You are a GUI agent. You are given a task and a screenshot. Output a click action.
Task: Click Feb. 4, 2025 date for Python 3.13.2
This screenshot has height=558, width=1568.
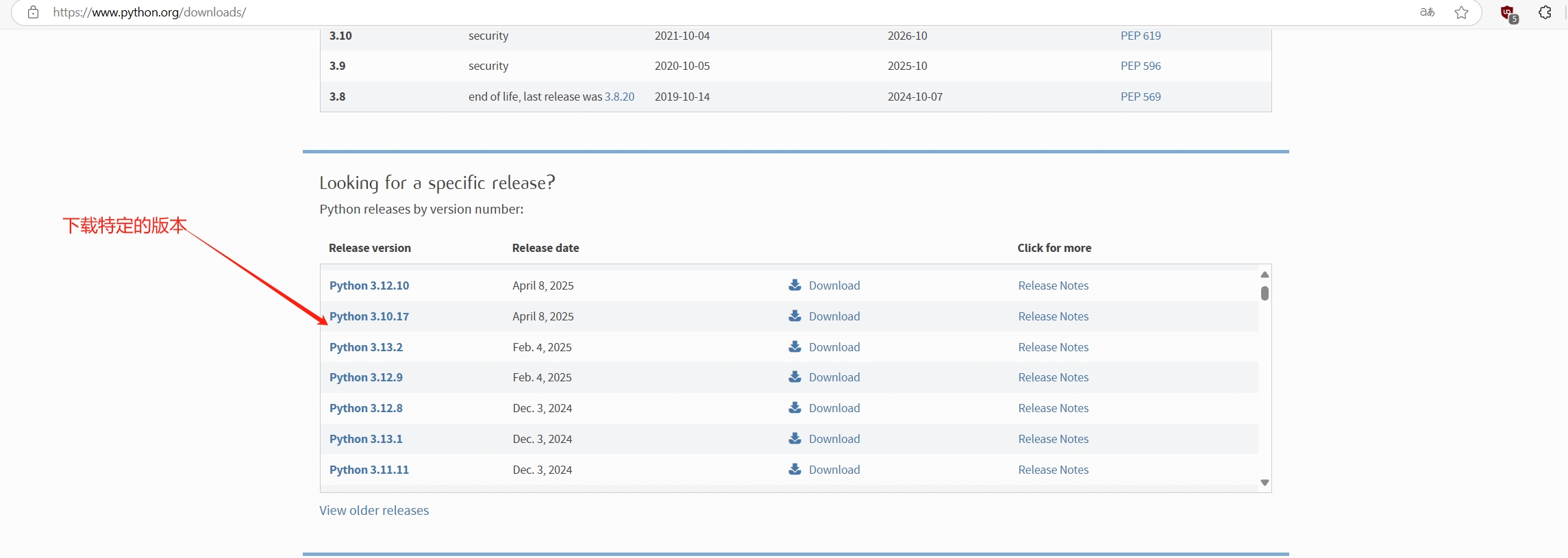pyautogui.click(x=542, y=347)
